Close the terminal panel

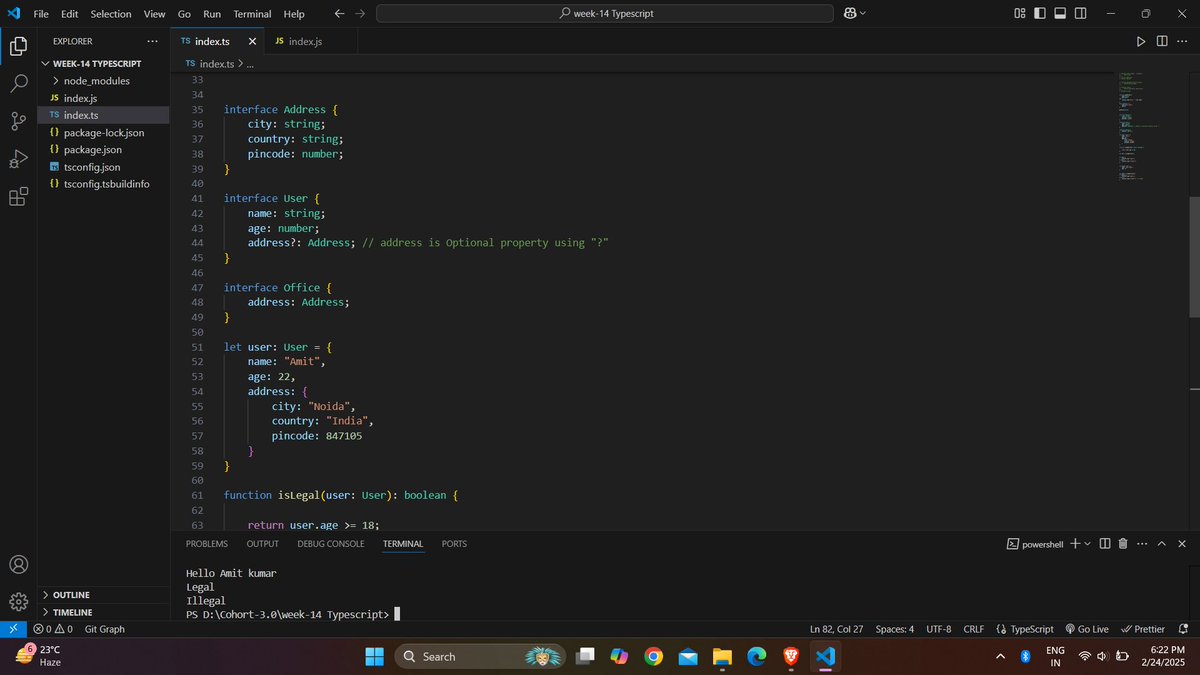click(1182, 544)
